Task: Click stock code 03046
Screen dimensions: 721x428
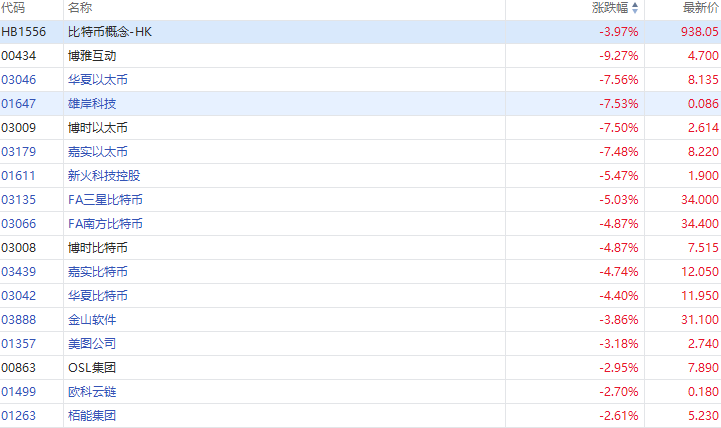Action: pyautogui.click(x=18, y=80)
